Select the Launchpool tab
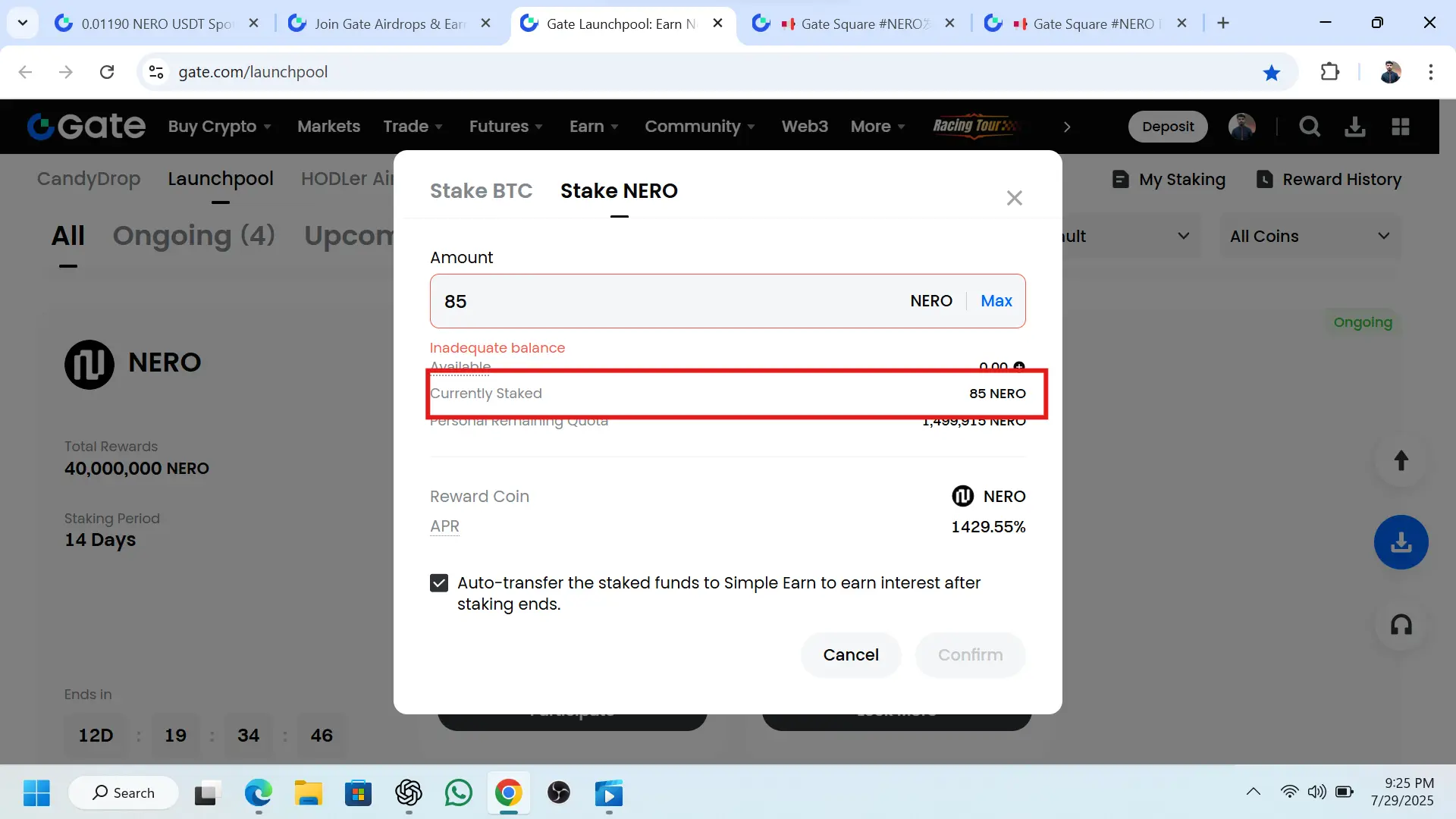Image resolution: width=1456 pixels, height=819 pixels. (x=221, y=179)
